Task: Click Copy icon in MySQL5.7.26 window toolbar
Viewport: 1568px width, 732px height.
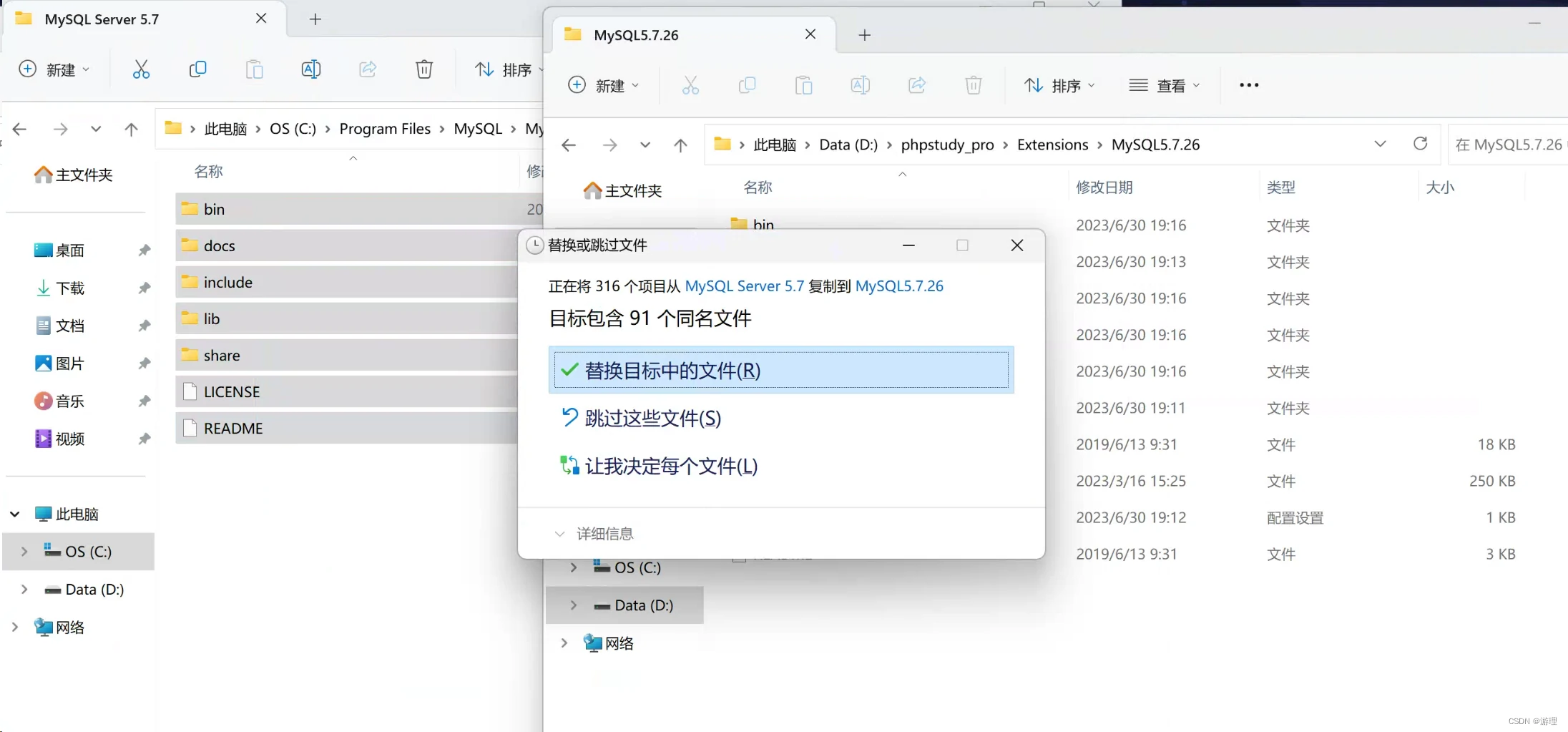Action: click(747, 85)
